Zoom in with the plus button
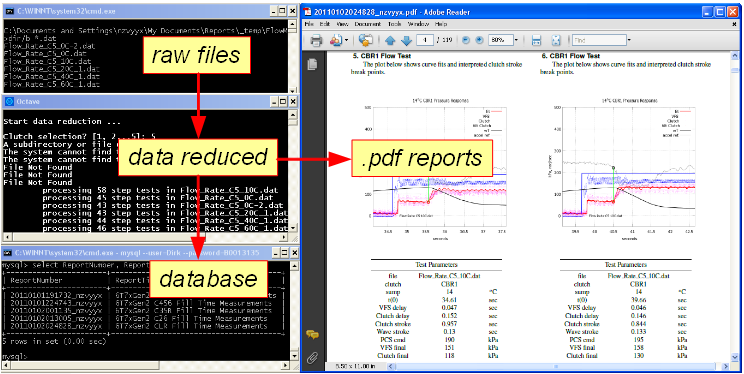The image size is (744, 374). pyautogui.click(x=479, y=40)
